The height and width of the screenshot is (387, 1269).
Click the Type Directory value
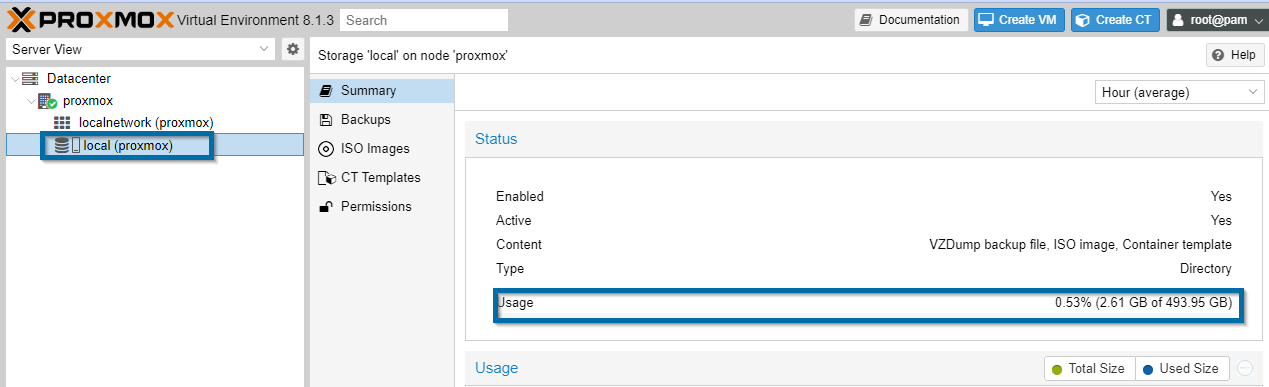(1206, 268)
